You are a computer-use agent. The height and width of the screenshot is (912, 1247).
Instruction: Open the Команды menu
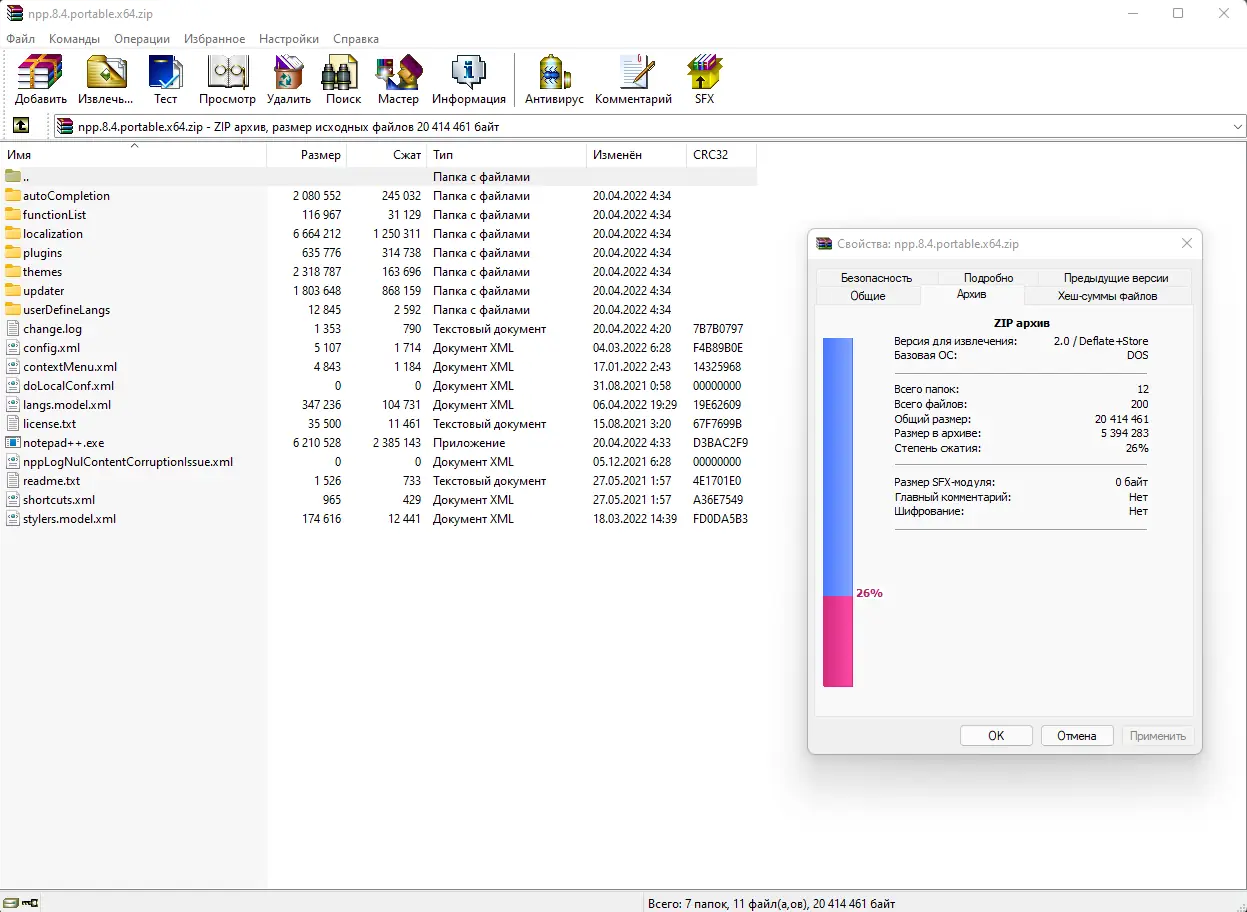point(74,39)
